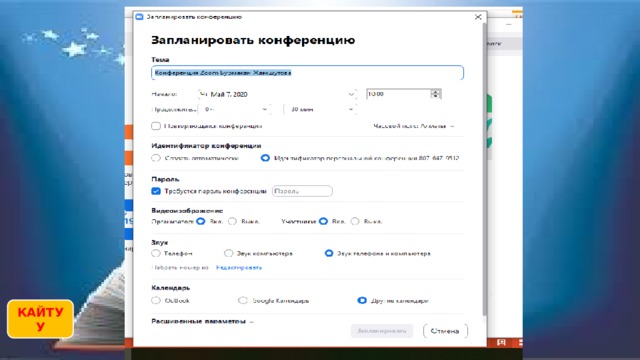This screenshot has width=640, height=360.
Task: Set organizer video to Выкл.
Action: [232, 221]
